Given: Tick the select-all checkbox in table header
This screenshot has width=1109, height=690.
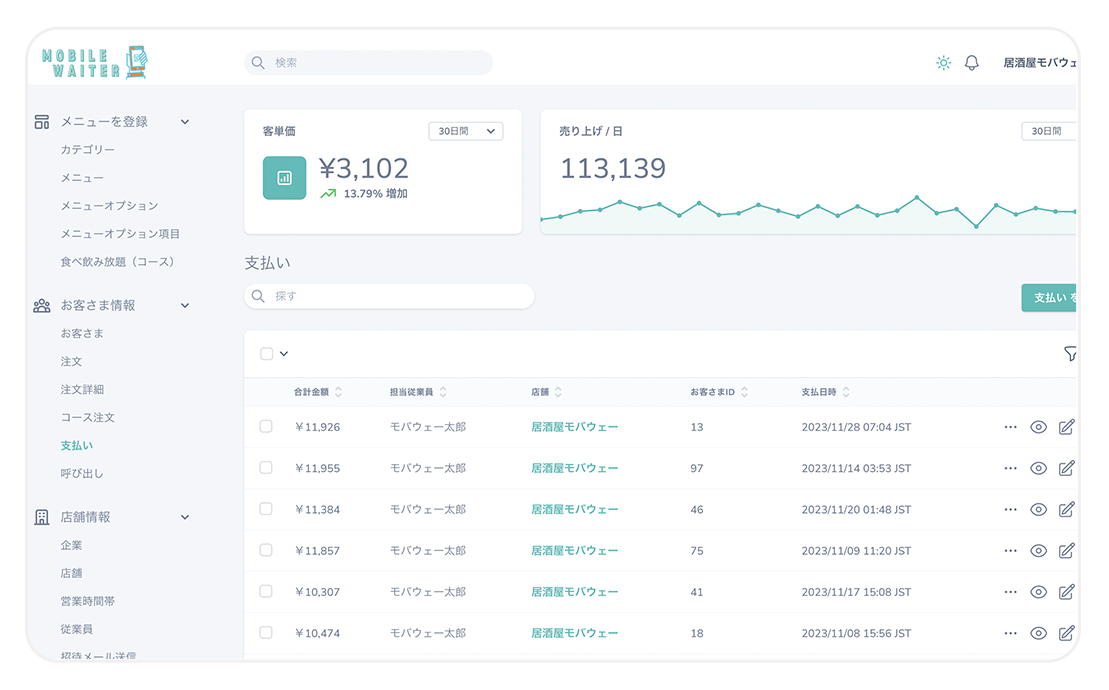Looking at the screenshot, I should (266, 354).
